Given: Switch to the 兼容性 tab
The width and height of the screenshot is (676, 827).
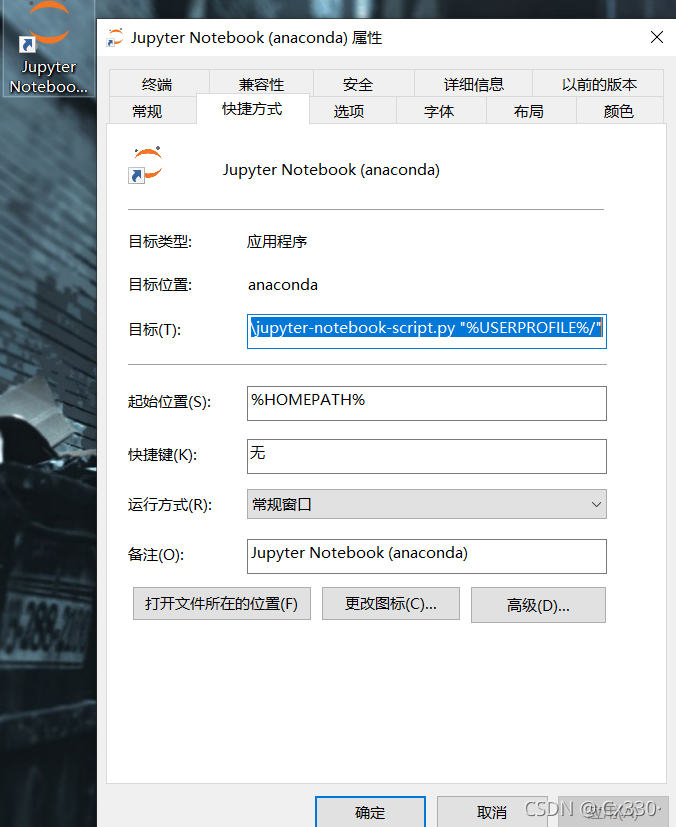Looking at the screenshot, I should click(x=262, y=84).
